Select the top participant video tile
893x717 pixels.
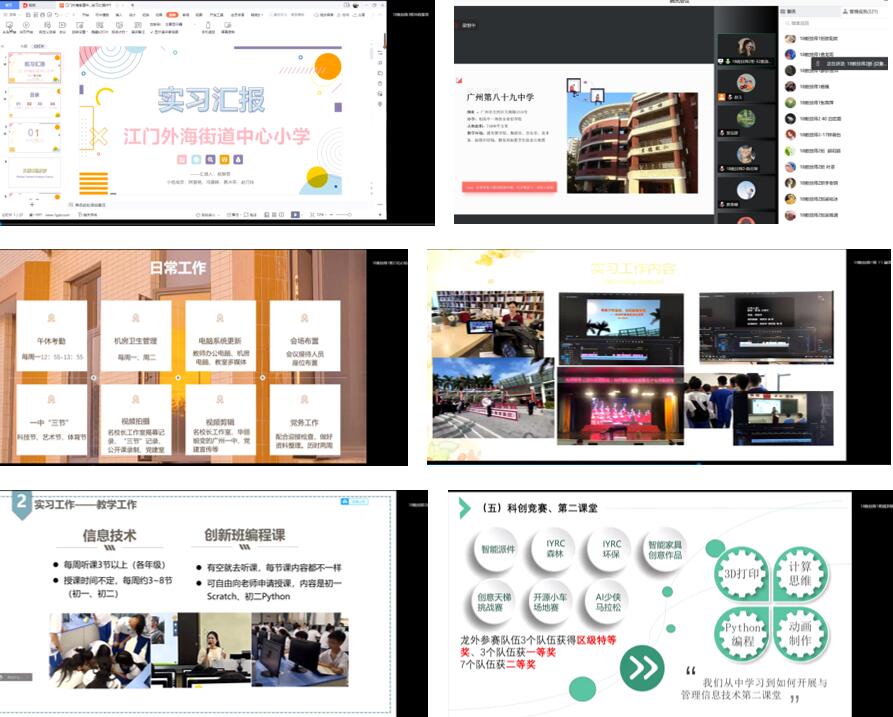click(x=745, y=47)
